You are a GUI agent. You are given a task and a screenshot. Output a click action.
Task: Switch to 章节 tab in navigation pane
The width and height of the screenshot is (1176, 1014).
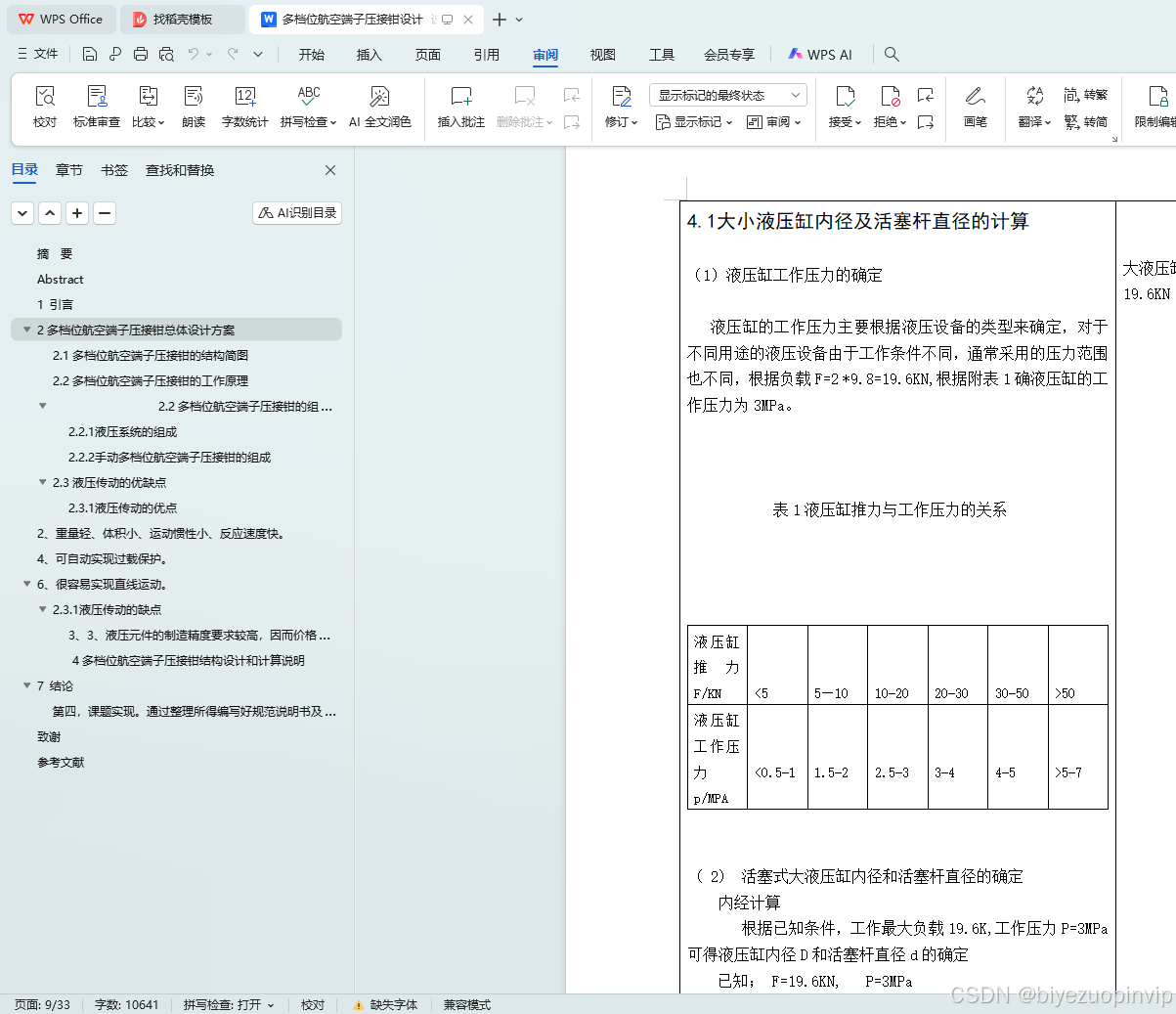(69, 170)
